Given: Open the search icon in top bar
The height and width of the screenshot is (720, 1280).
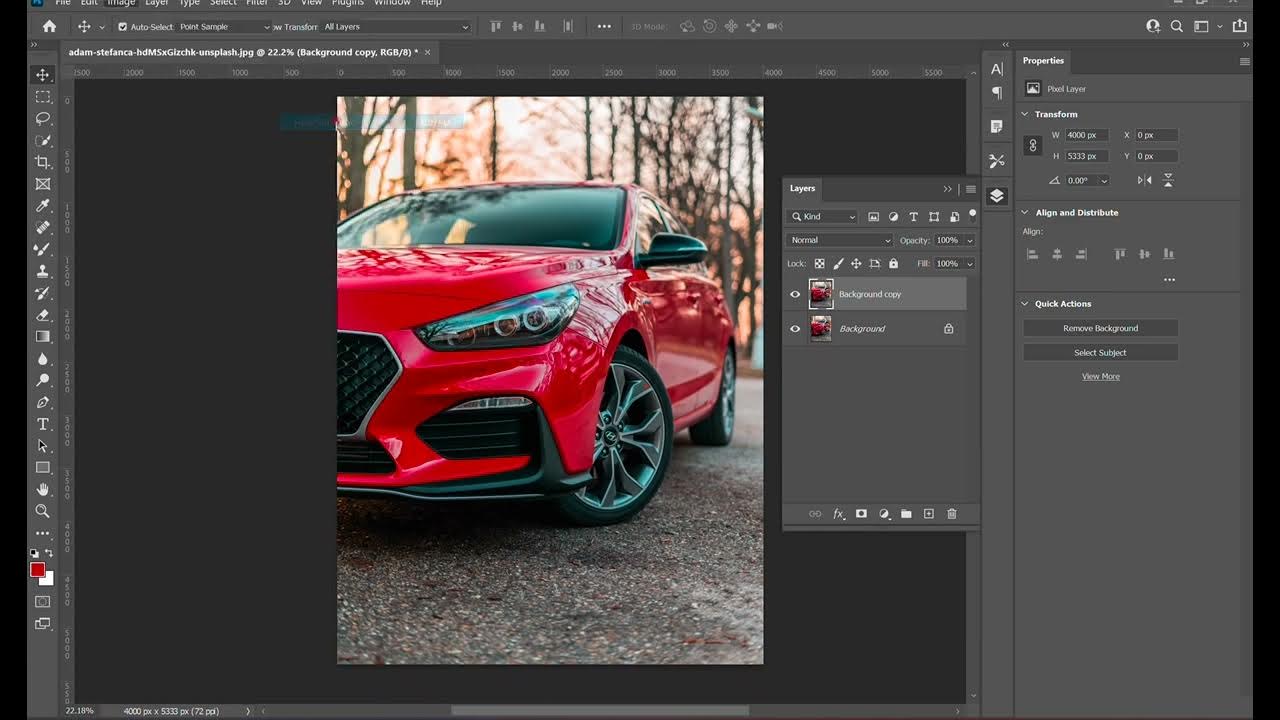Looking at the screenshot, I should [1177, 27].
